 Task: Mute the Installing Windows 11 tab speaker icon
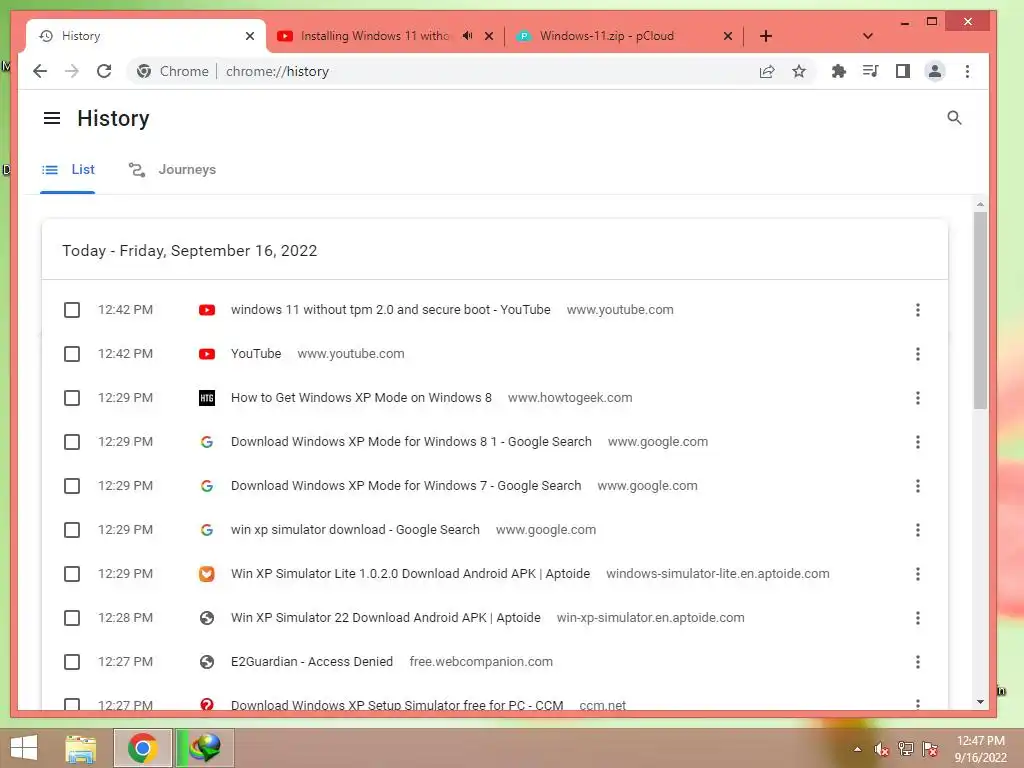[467, 36]
